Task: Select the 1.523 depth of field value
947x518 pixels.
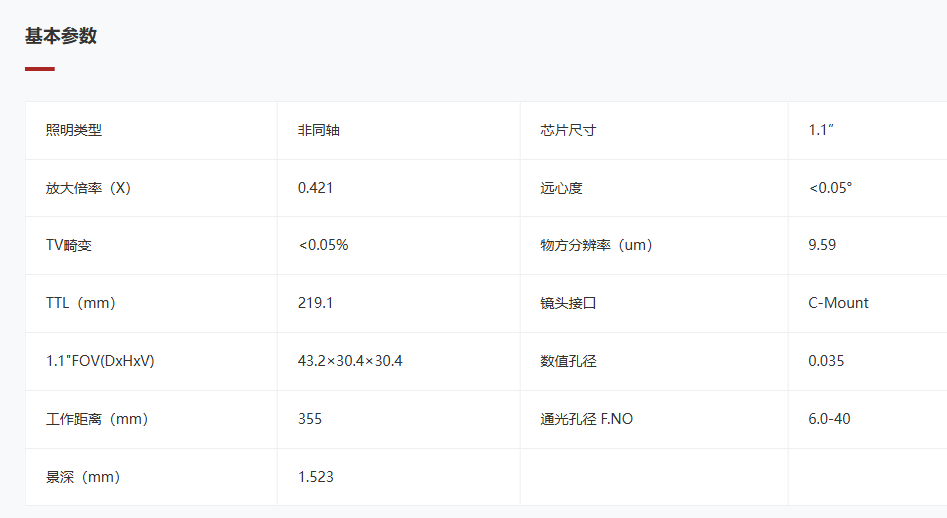Action: click(315, 477)
